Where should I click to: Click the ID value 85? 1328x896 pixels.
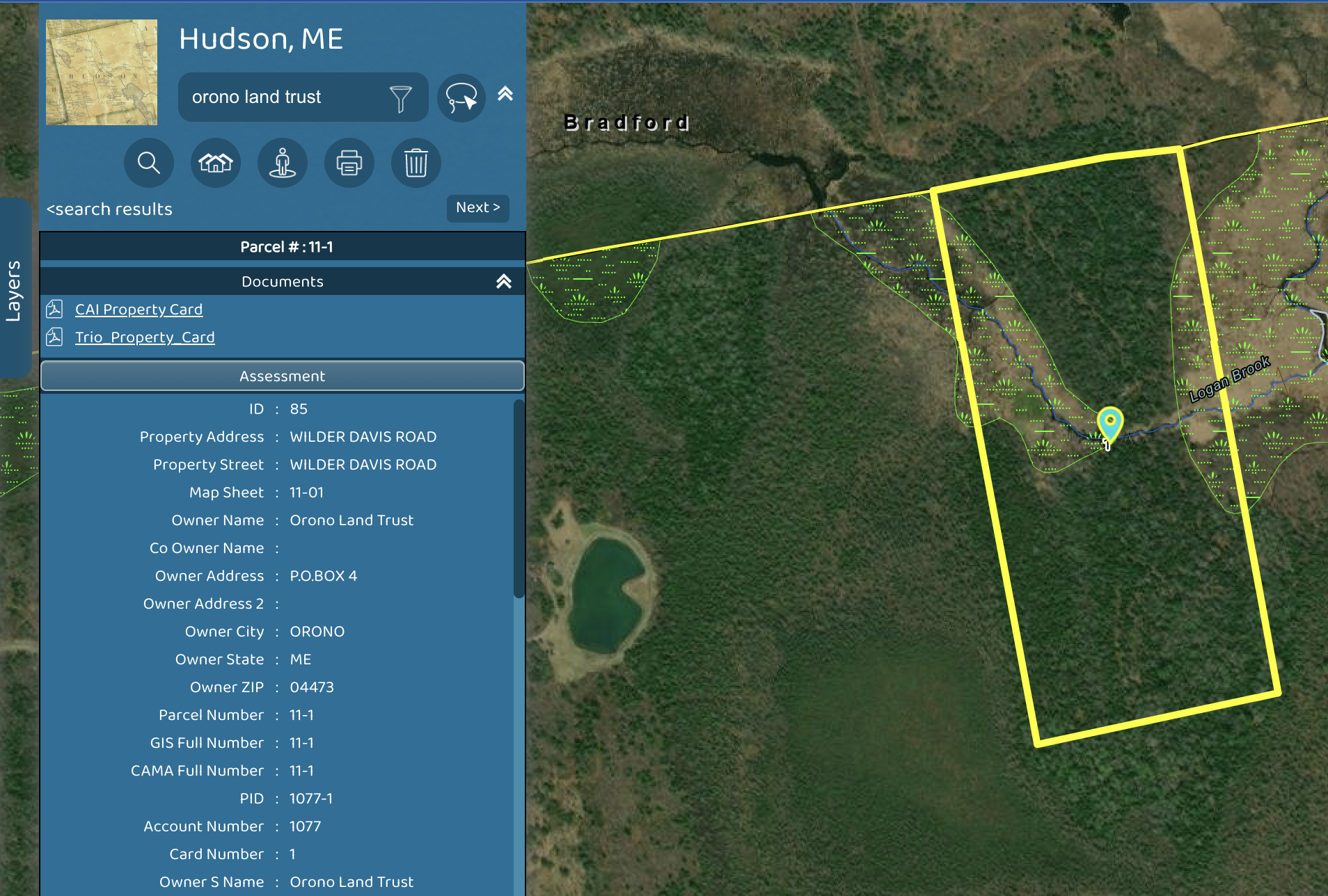[x=299, y=409]
